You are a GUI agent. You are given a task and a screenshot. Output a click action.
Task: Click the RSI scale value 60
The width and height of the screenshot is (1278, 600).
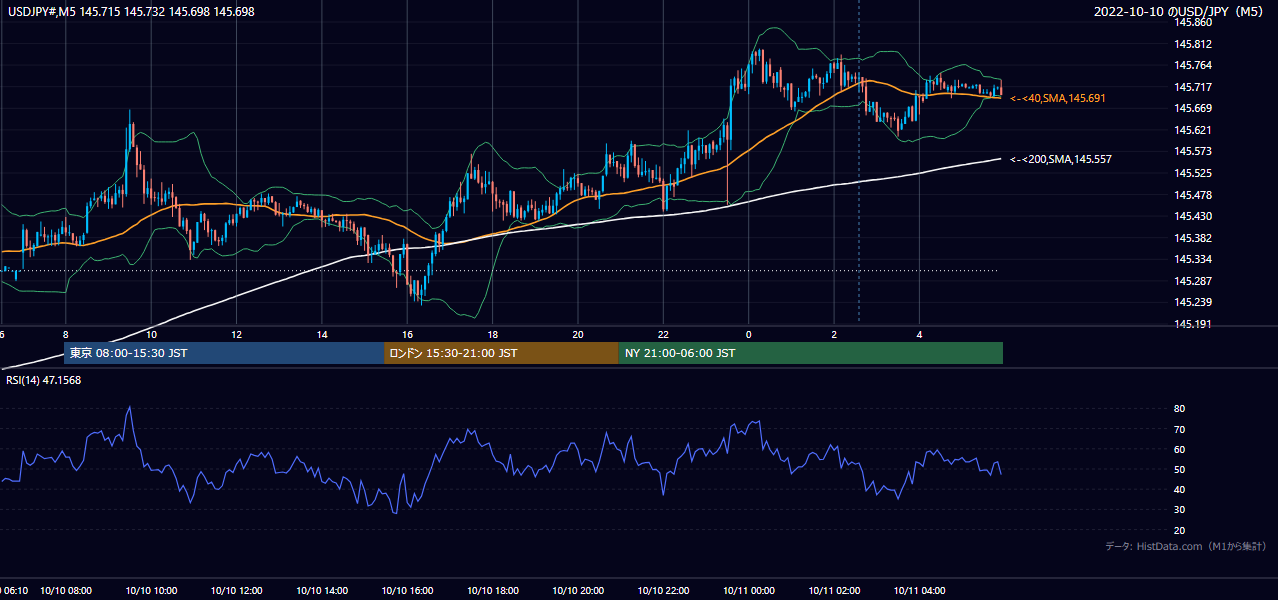click(1179, 449)
